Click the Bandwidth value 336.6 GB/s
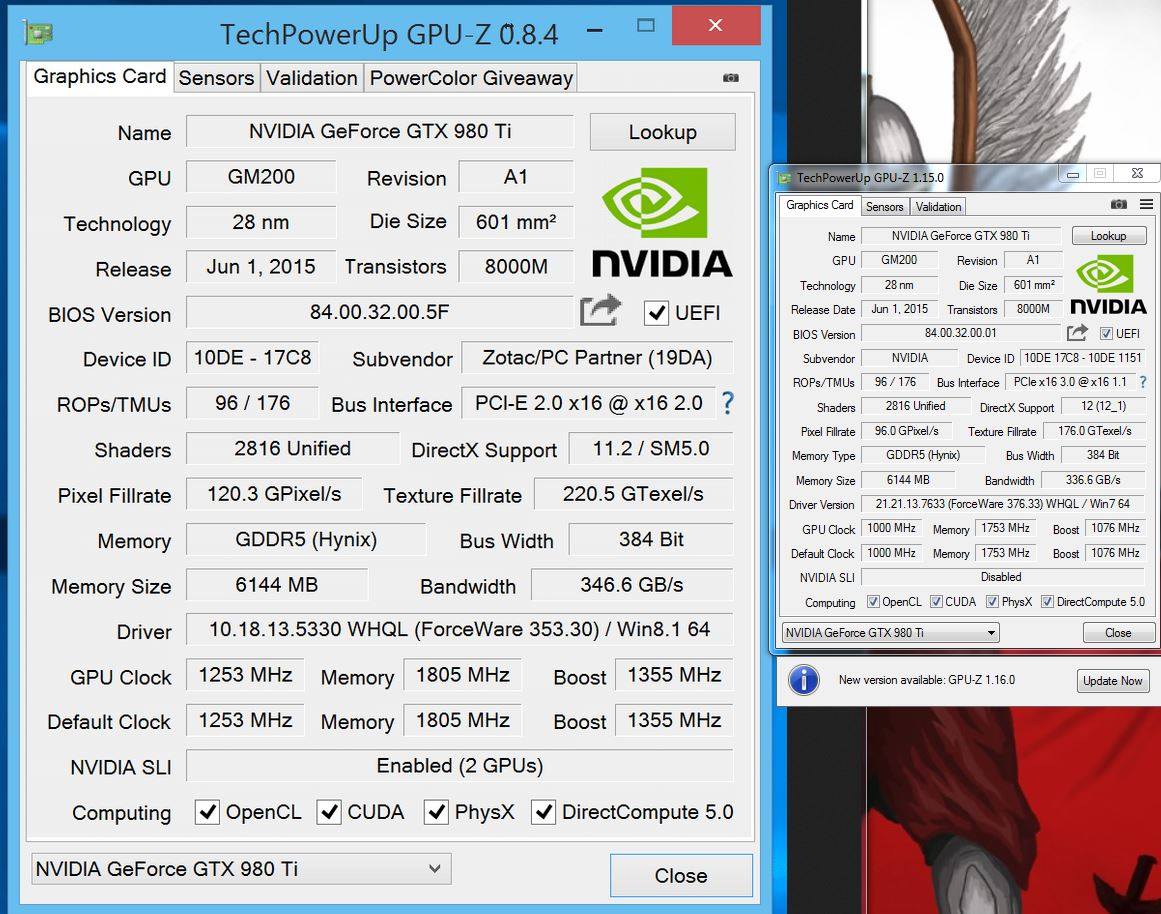Screen dimensions: 1161x914 pyautogui.click(x=1093, y=480)
